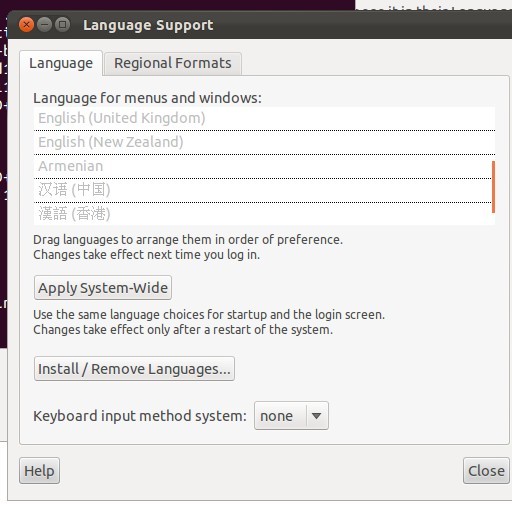Click the Close button
This screenshot has width=512, height=522.
click(x=486, y=471)
